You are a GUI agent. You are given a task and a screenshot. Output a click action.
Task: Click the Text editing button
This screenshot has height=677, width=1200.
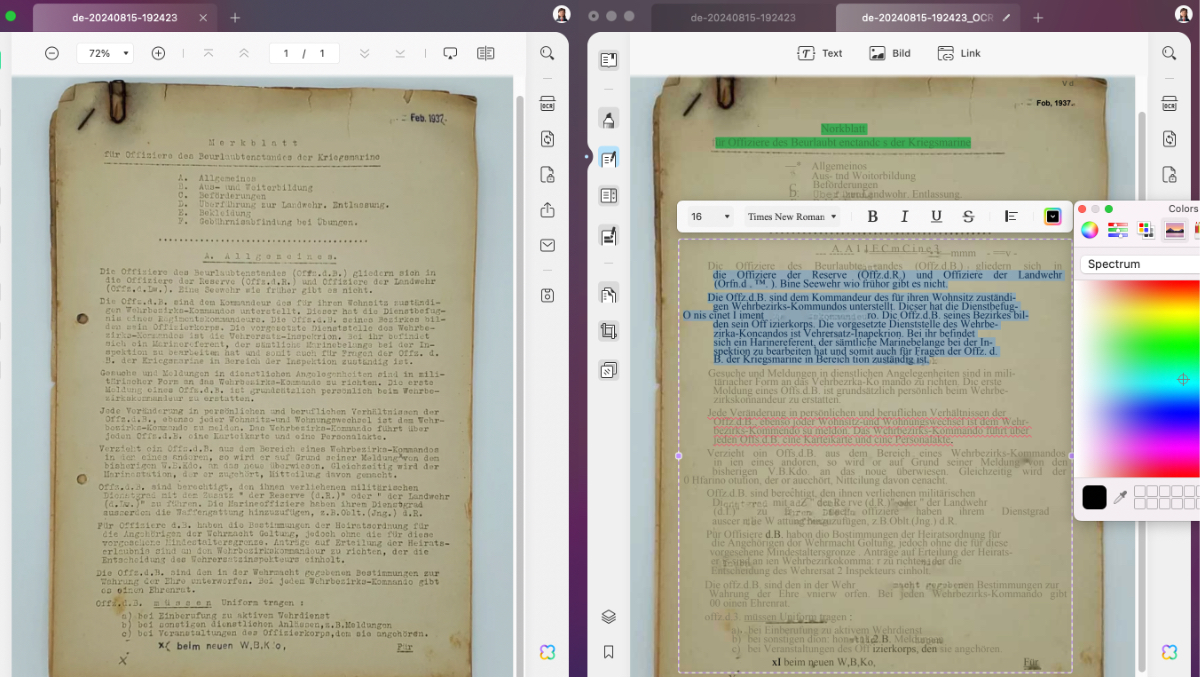point(820,53)
